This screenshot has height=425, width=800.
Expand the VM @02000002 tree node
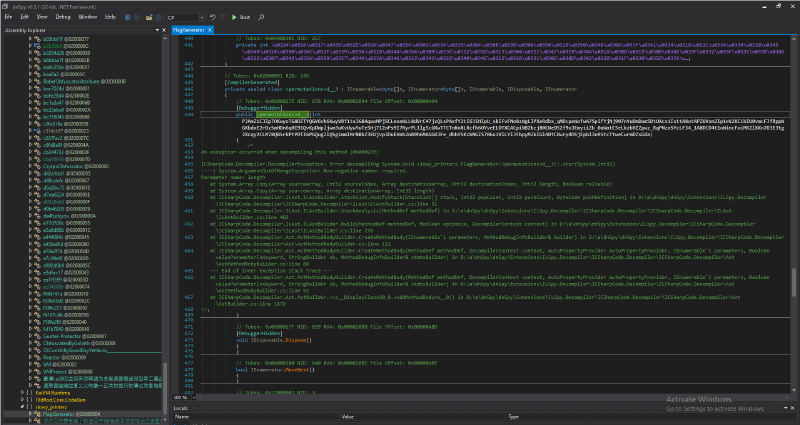[x=30, y=365]
